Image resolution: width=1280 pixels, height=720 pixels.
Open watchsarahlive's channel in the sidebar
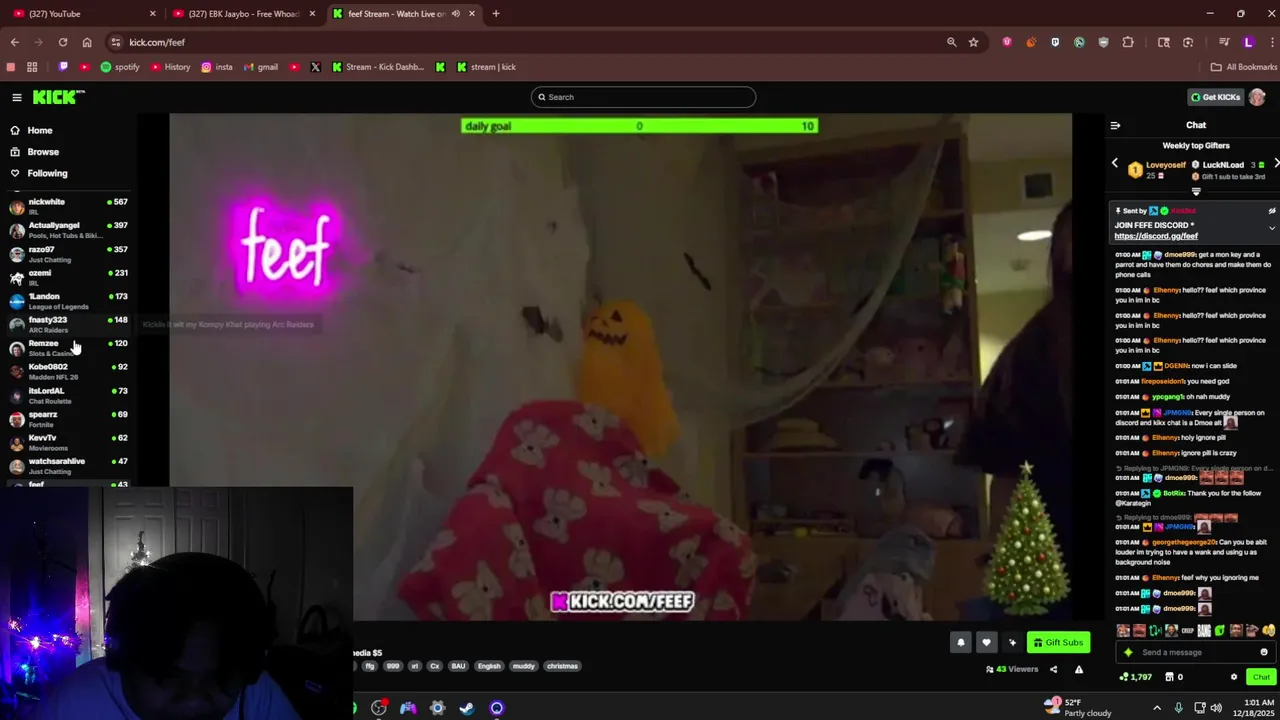click(68, 466)
